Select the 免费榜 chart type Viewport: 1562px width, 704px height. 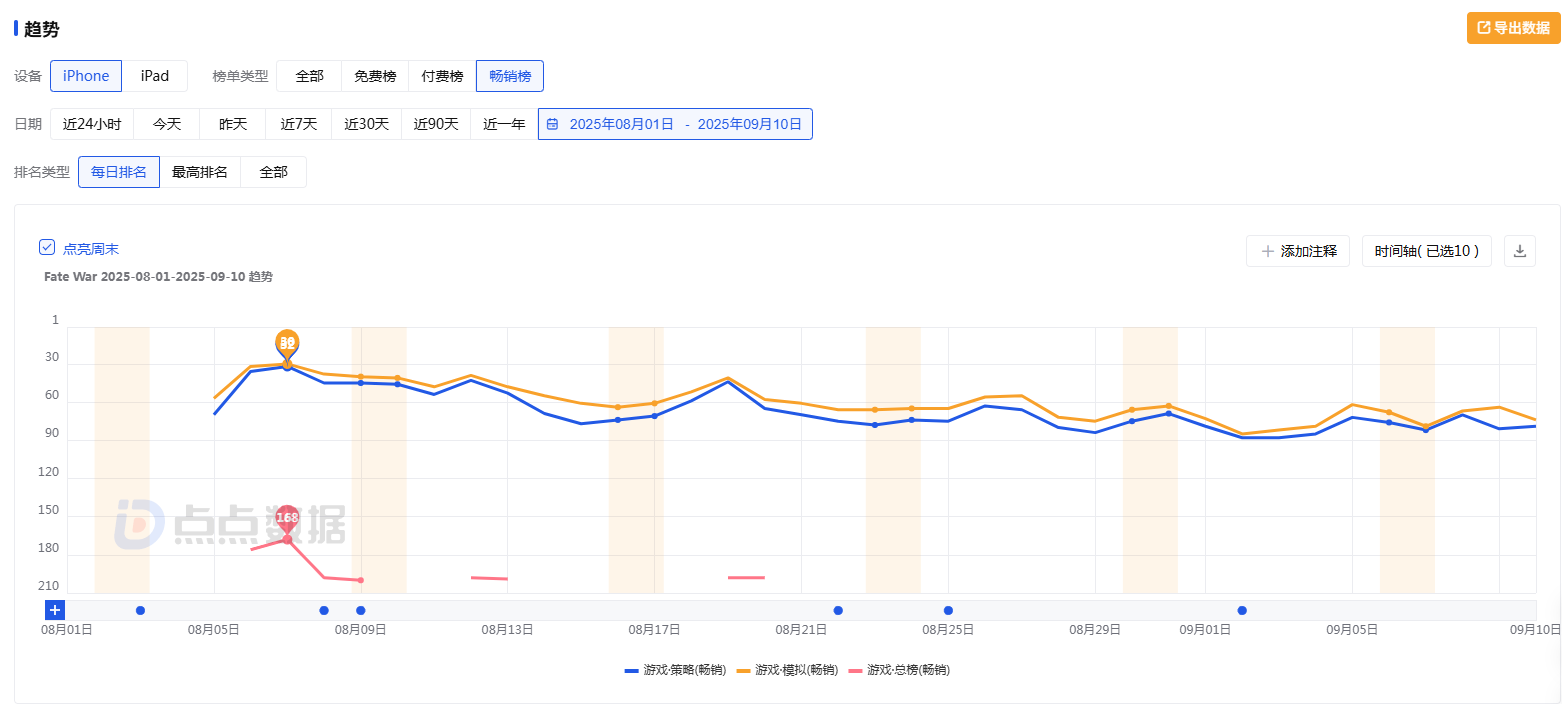pyautogui.click(x=375, y=76)
